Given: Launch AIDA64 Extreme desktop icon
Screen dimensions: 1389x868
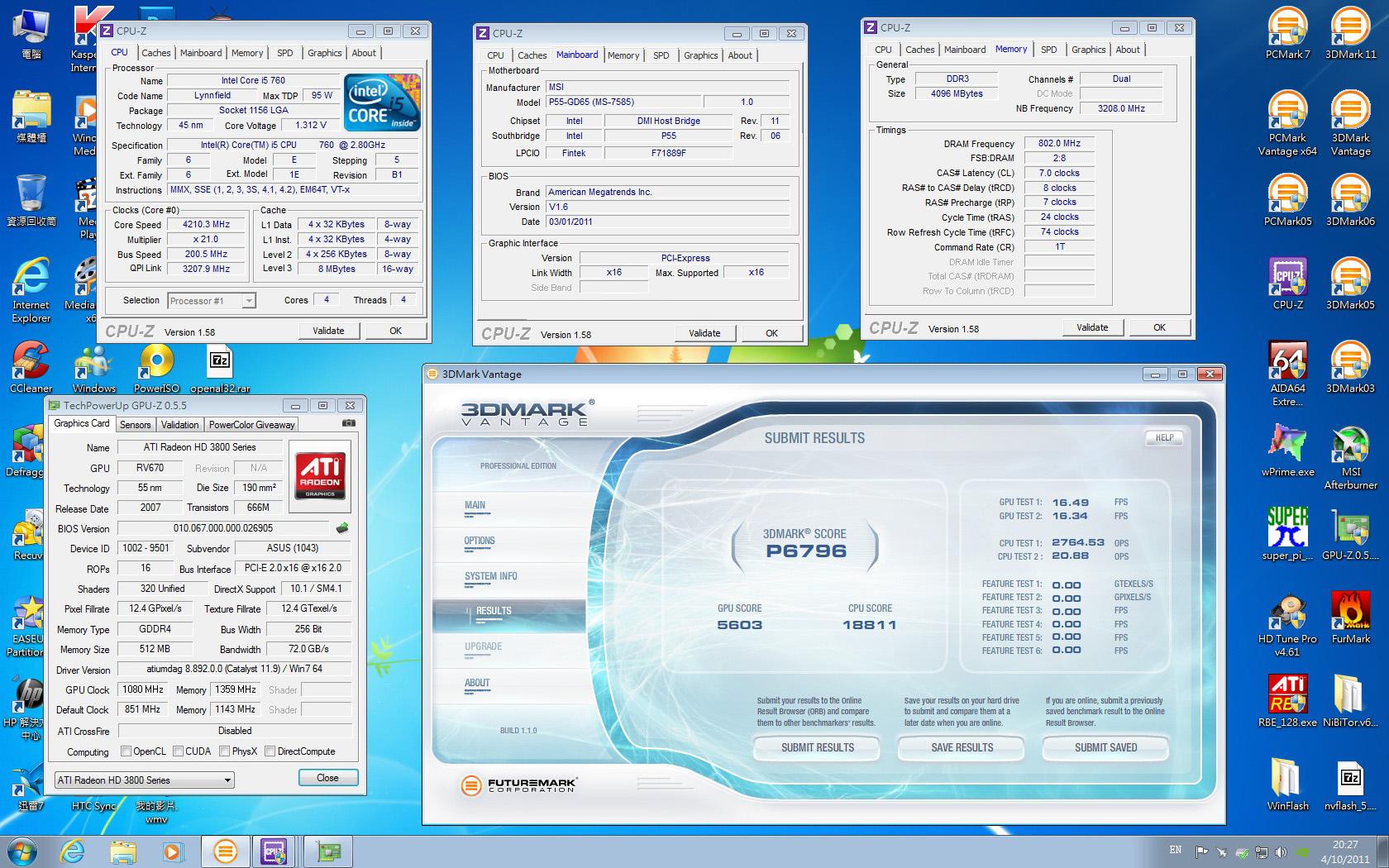Looking at the screenshot, I should click(x=1287, y=374).
